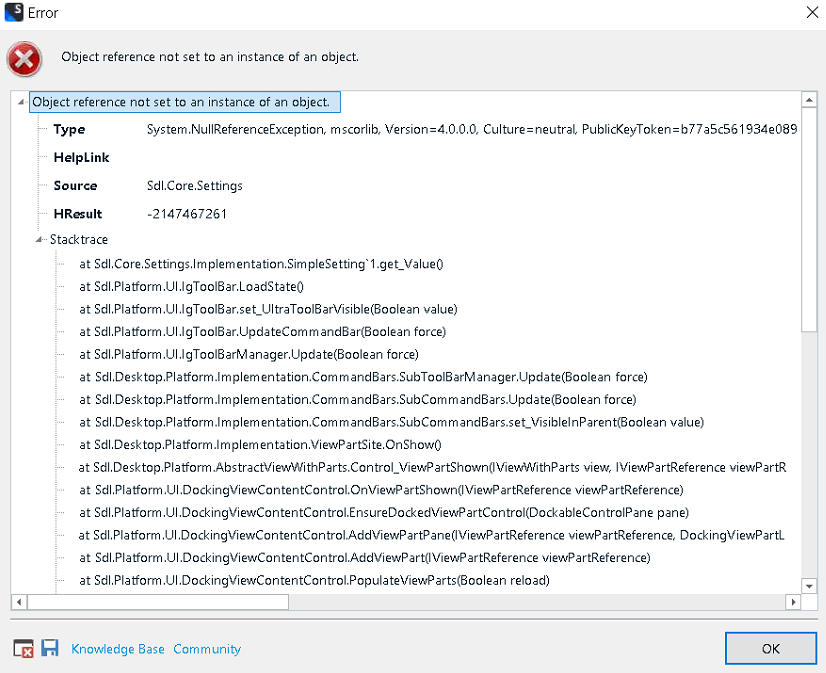Click the right arrow of the horizontal scrollbar
826x673 pixels.
tap(793, 602)
